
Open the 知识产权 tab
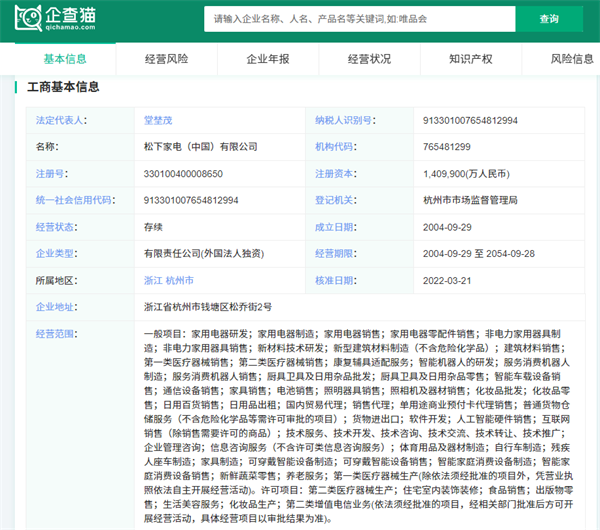click(x=471, y=59)
